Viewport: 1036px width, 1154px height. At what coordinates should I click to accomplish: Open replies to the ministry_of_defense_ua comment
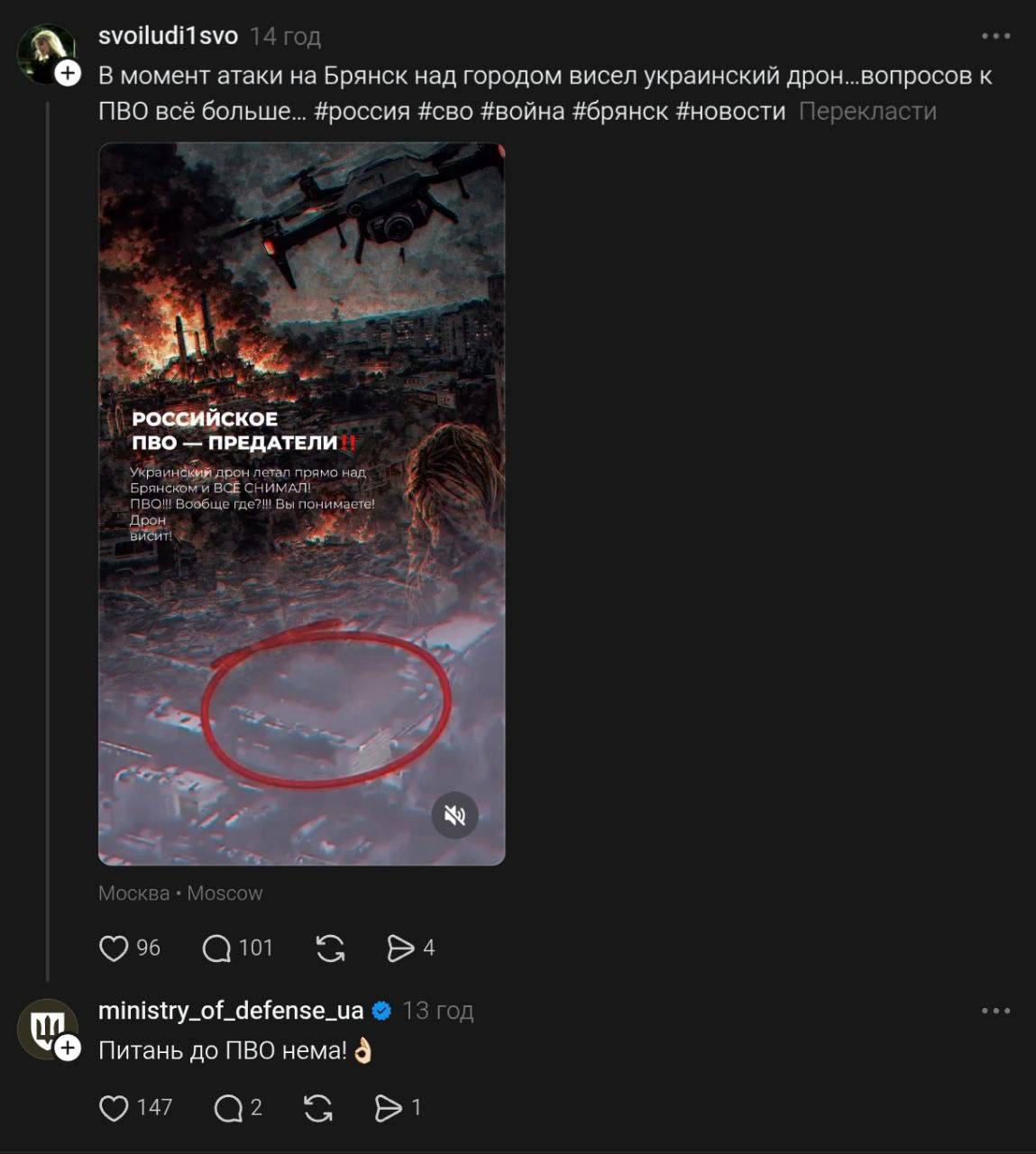pyautogui.click(x=228, y=1108)
